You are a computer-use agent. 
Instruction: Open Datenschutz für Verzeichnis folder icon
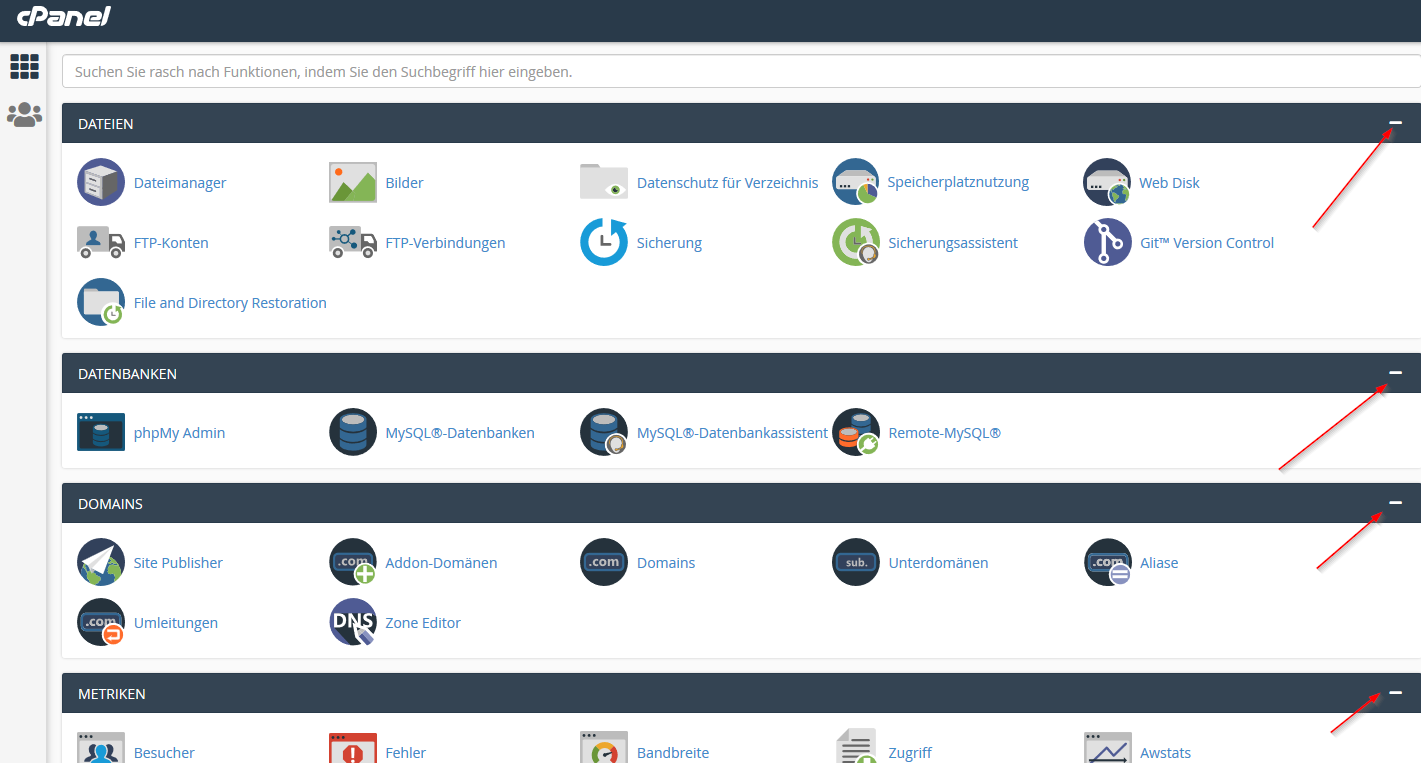click(x=604, y=182)
